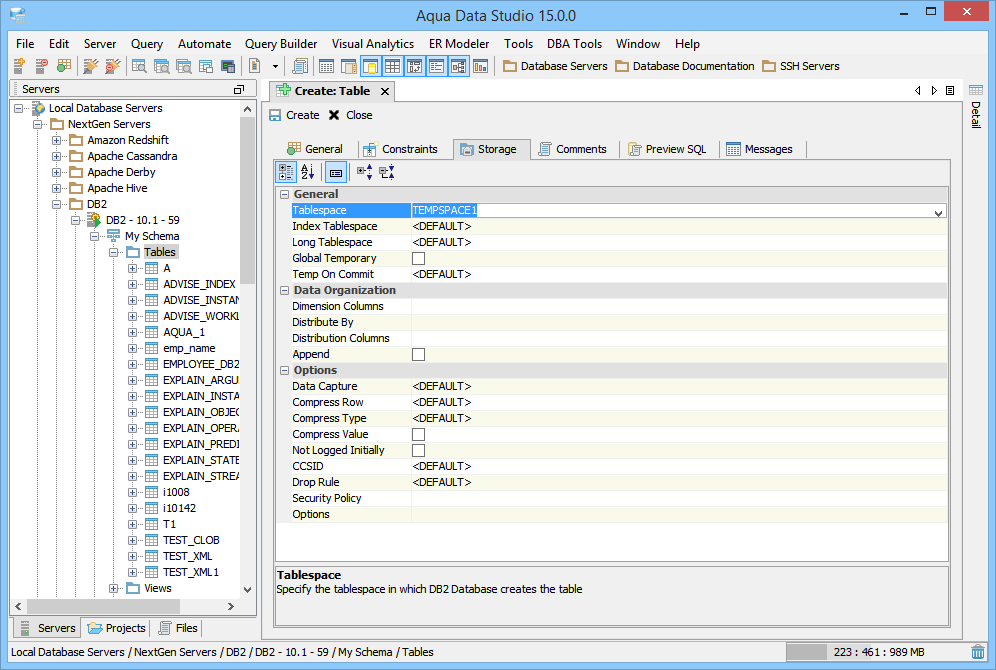Switch to the Comments tab
996x670 pixels.
572,149
